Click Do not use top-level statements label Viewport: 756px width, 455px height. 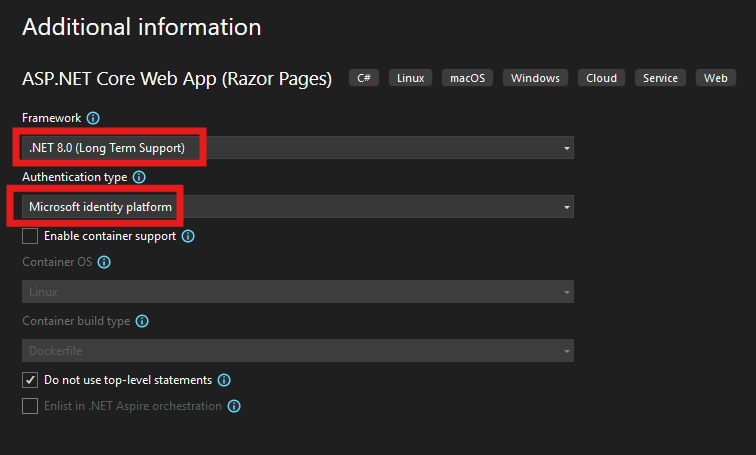coord(128,380)
